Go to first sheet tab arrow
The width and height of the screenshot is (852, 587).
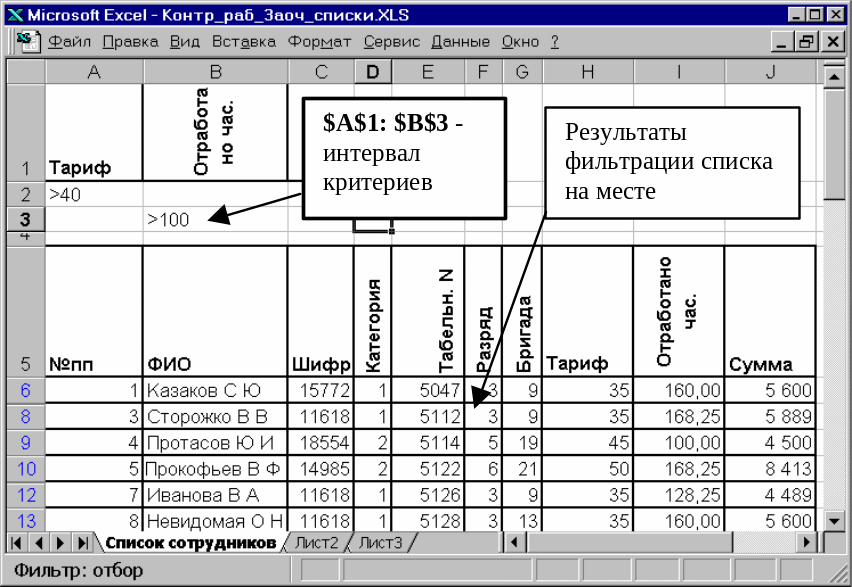[18, 543]
